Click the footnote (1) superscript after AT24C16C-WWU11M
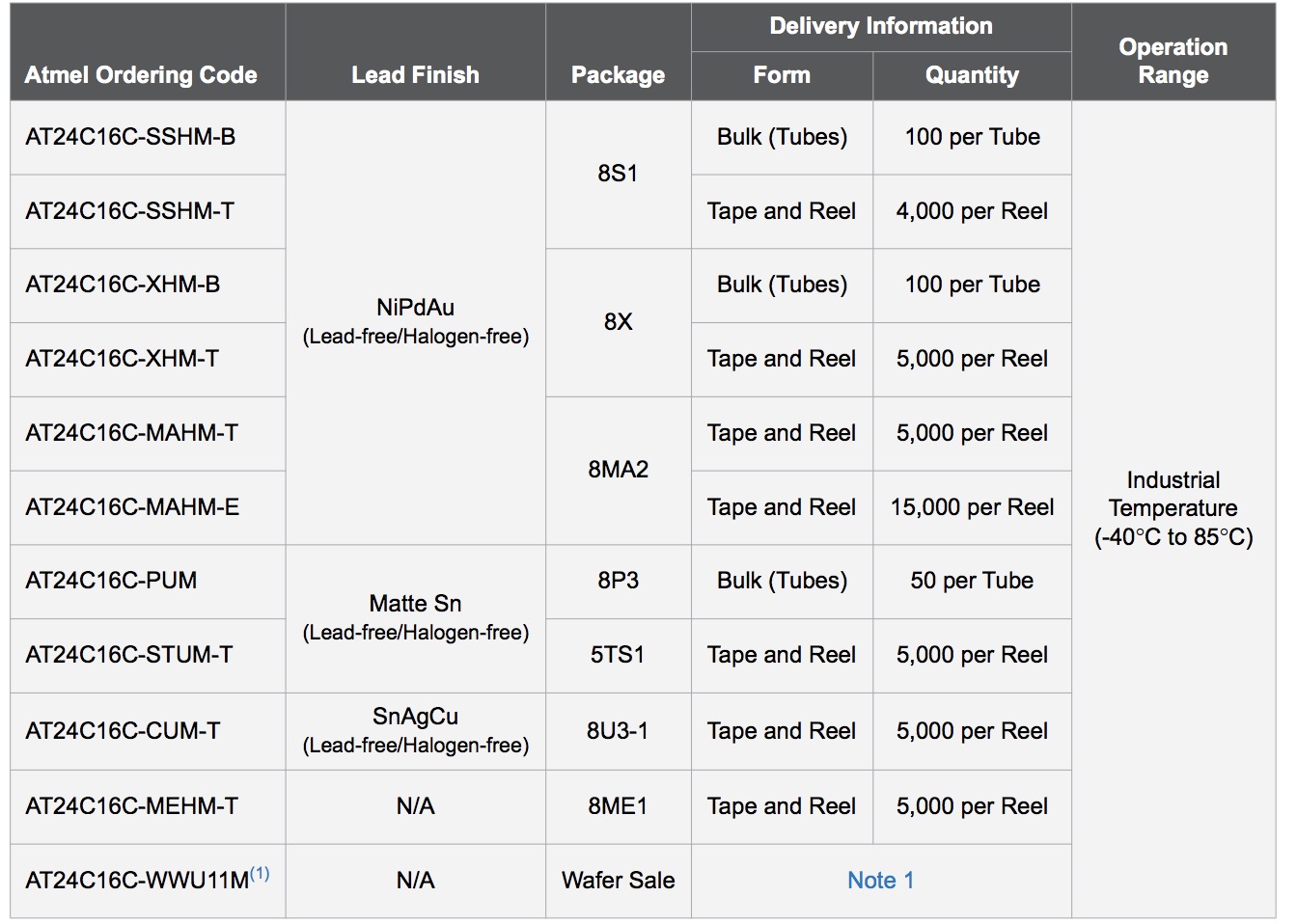Image resolution: width=1297 pixels, height=924 pixels. (260, 873)
